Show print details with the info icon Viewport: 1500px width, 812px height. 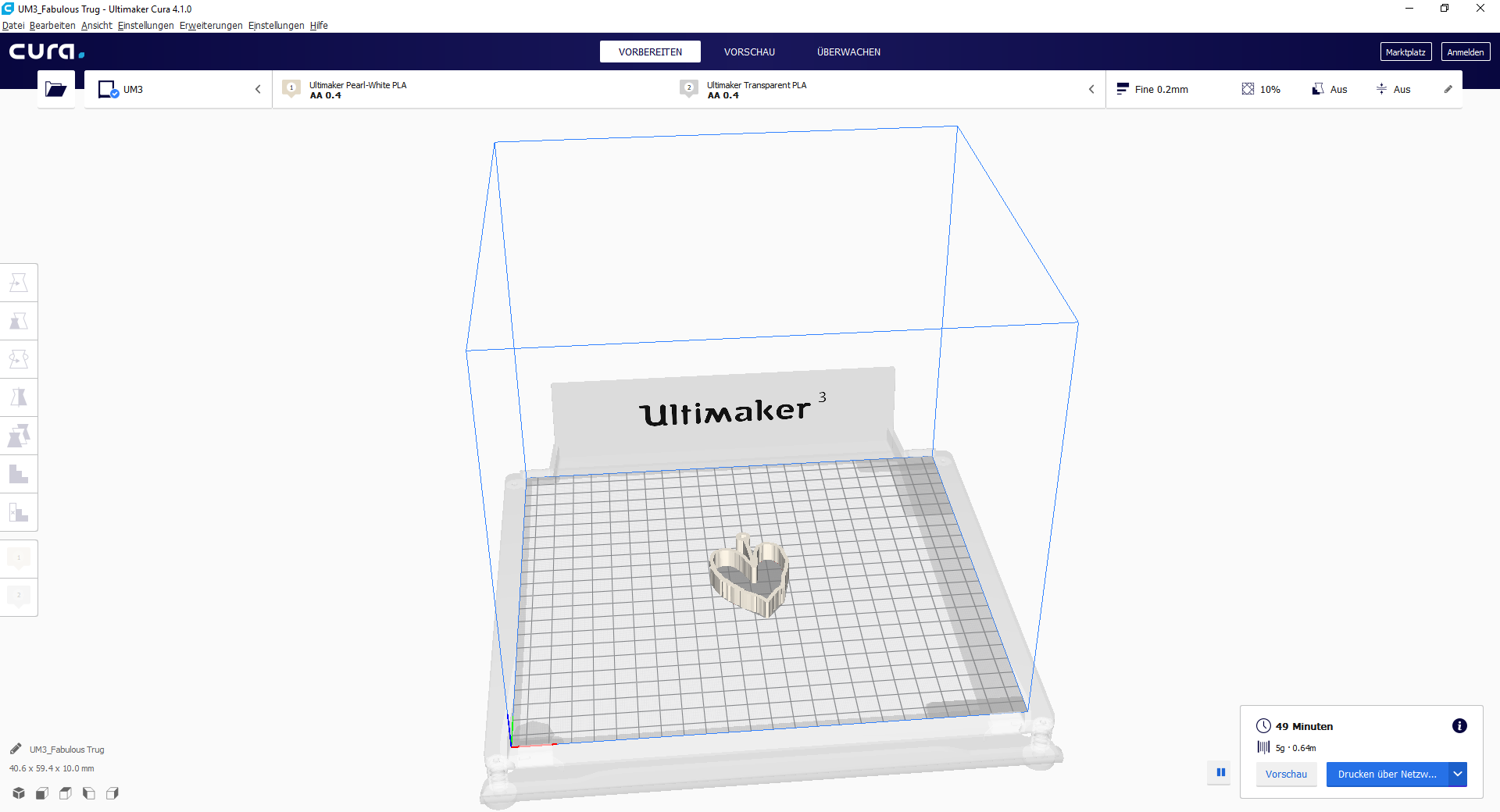(x=1459, y=726)
